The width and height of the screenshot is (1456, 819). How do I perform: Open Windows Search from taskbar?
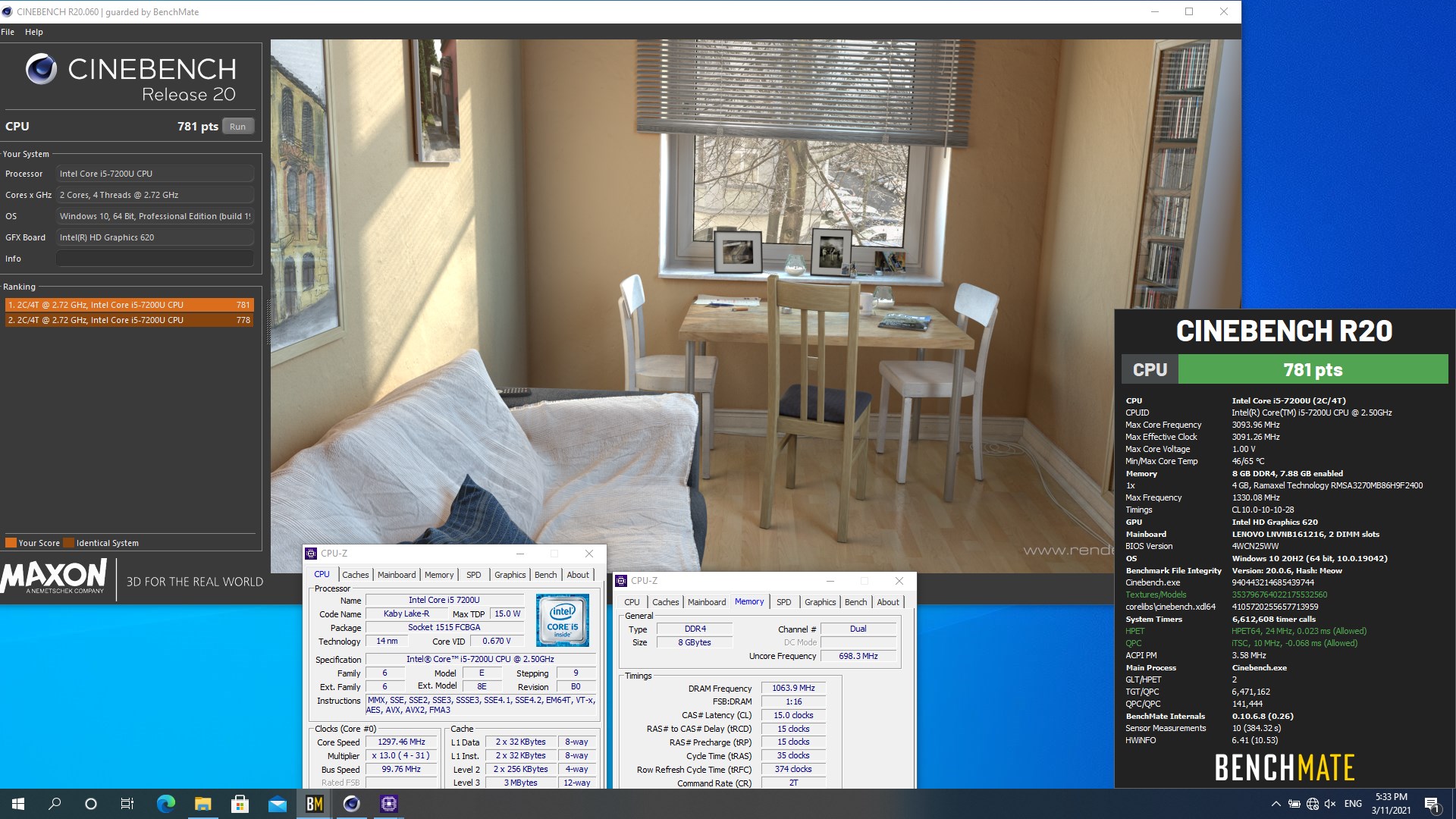pyautogui.click(x=55, y=804)
